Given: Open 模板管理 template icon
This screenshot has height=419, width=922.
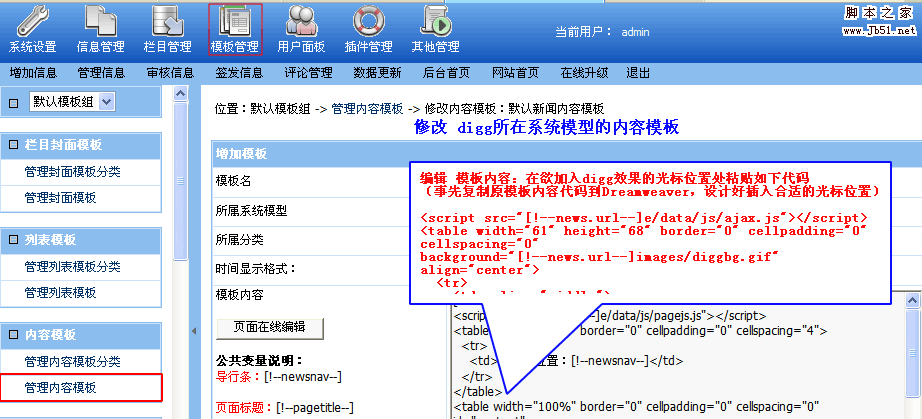Looking at the screenshot, I should [235, 21].
